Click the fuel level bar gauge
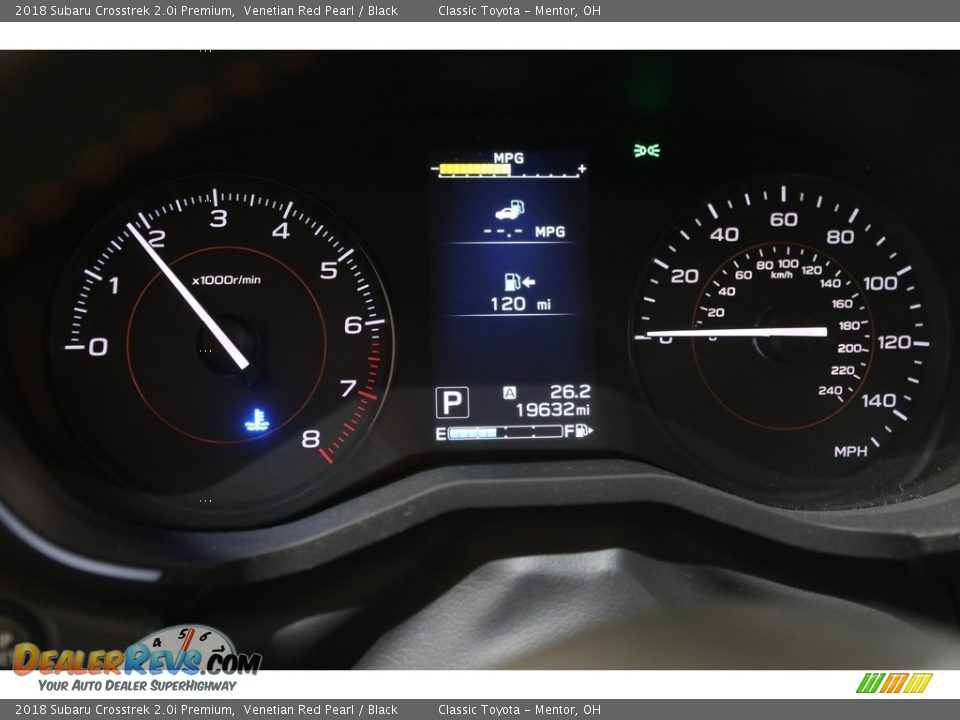Image resolution: width=960 pixels, height=720 pixels. 505,432
